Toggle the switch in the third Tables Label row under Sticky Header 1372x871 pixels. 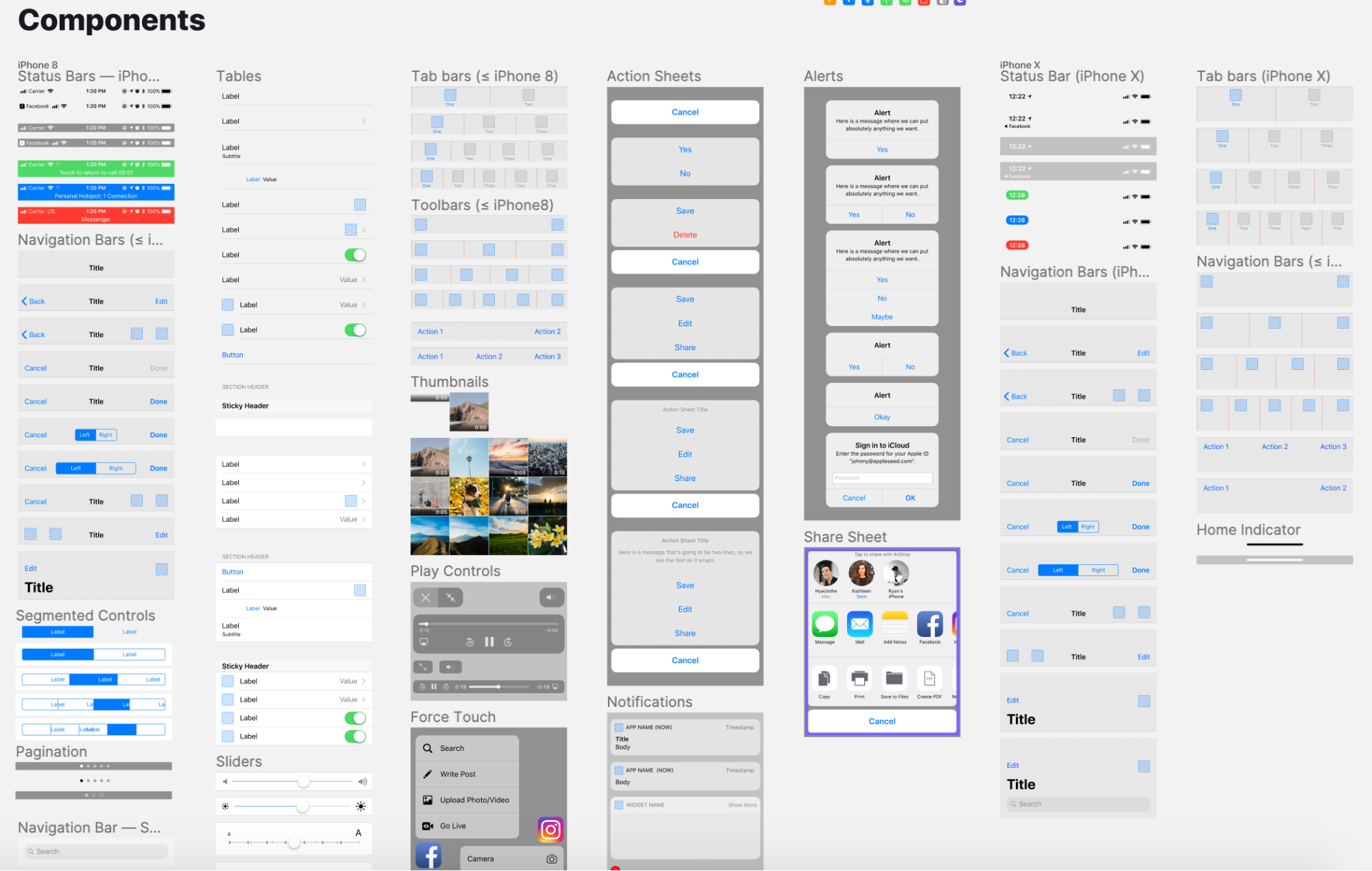(x=355, y=718)
